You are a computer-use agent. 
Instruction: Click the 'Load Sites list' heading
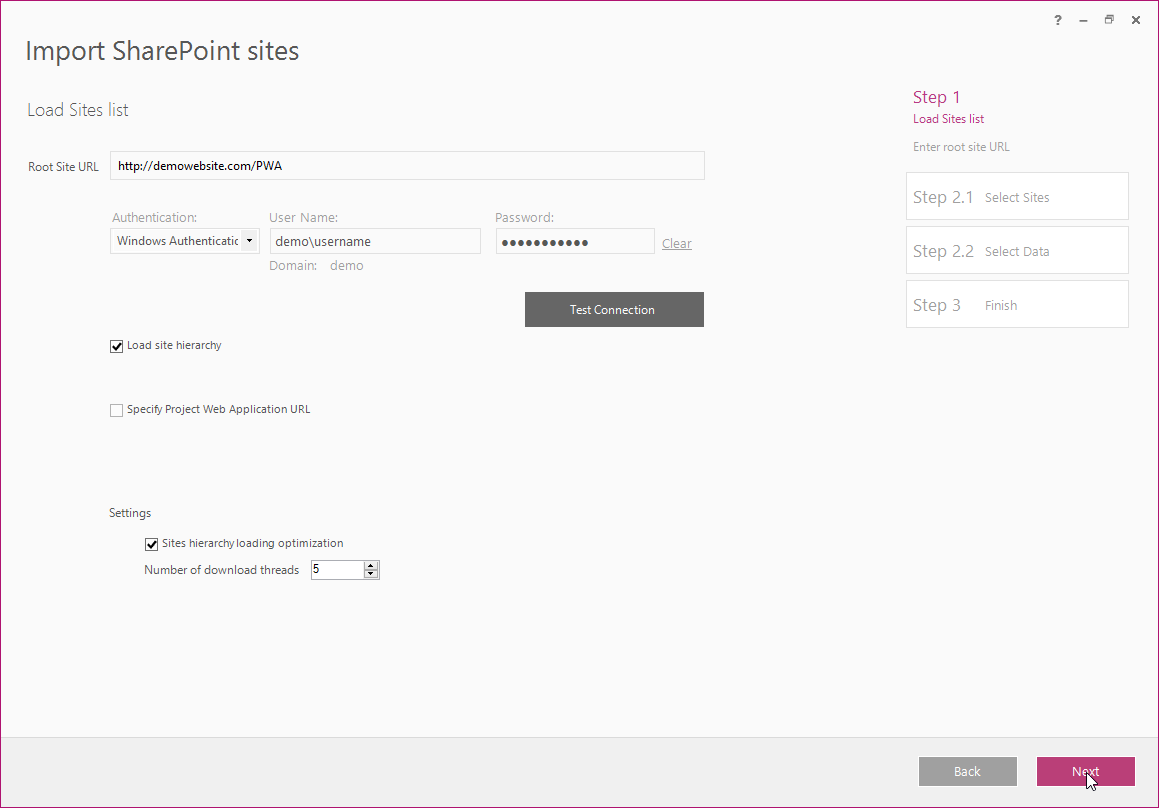(x=78, y=110)
